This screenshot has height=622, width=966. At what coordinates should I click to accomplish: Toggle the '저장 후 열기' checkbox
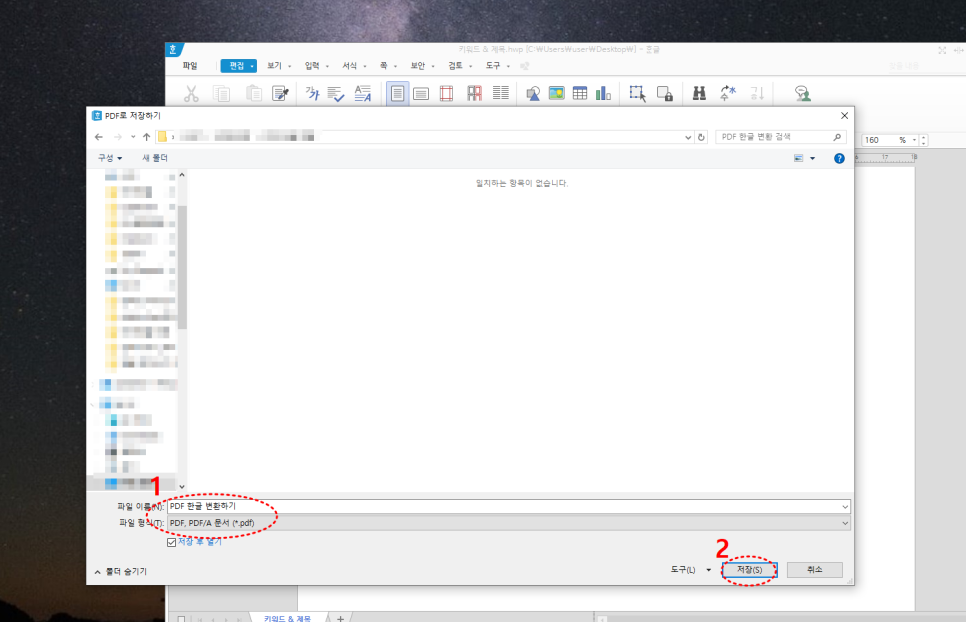(172, 542)
